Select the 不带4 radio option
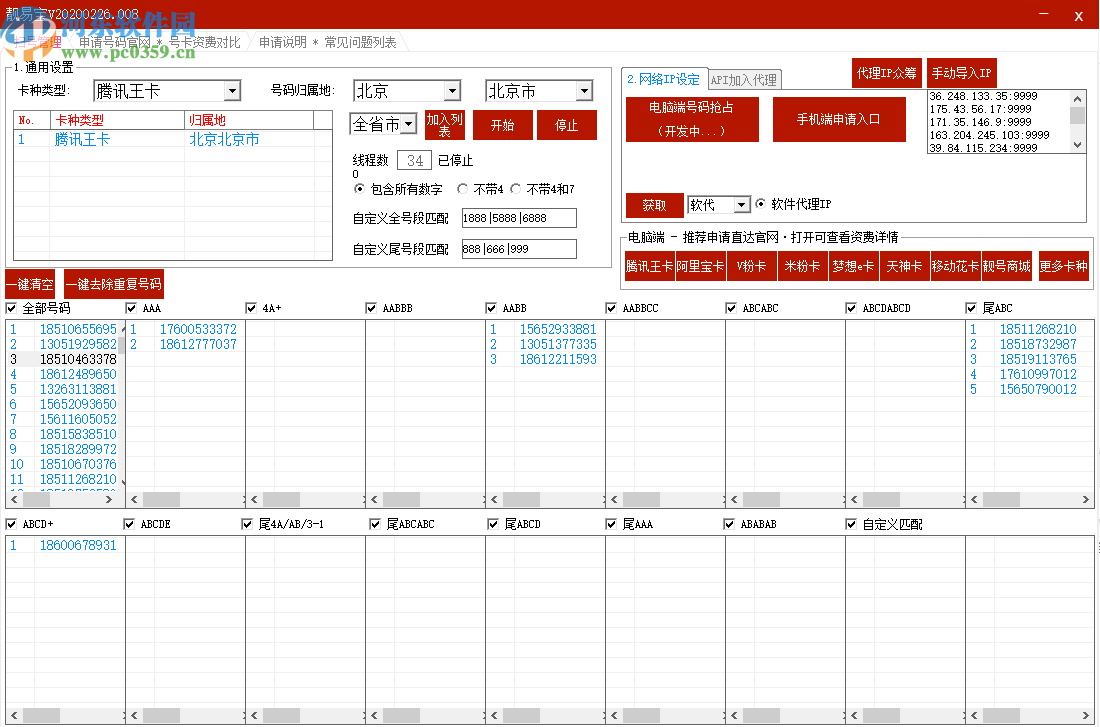The image size is (1100, 727). coord(463,189)
